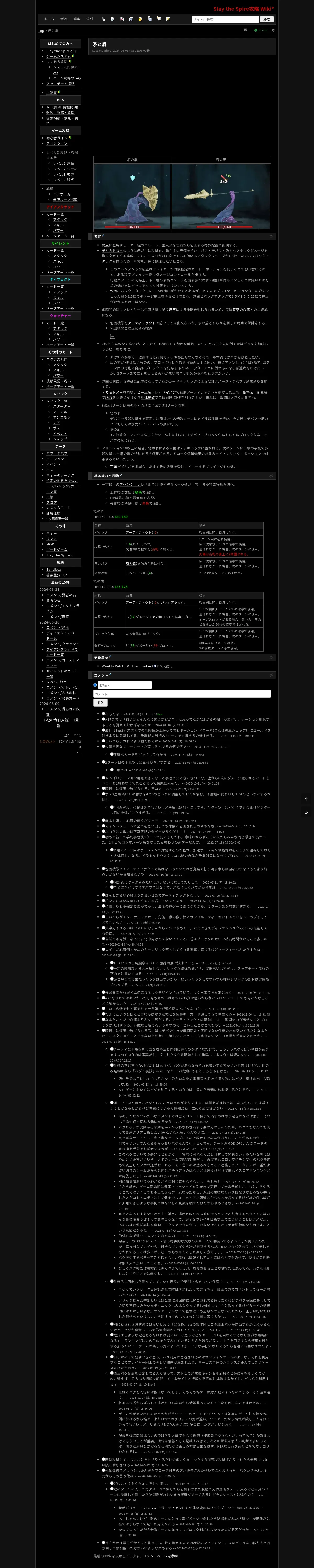Expand the plus box under 包囲状態と煙玉による撤退

pyautogui.click(x=112, y=336)
